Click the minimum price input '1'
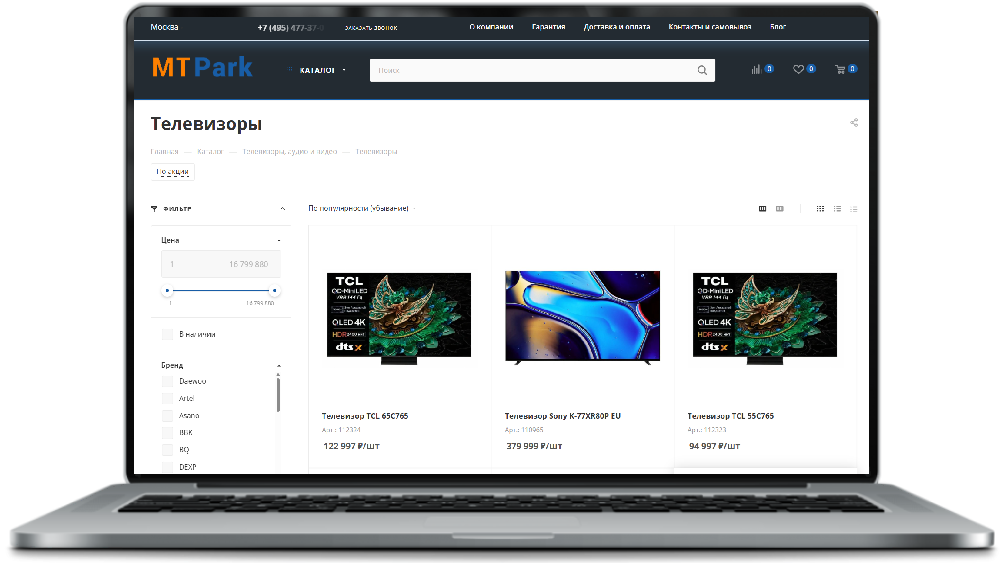 (189, 264)
